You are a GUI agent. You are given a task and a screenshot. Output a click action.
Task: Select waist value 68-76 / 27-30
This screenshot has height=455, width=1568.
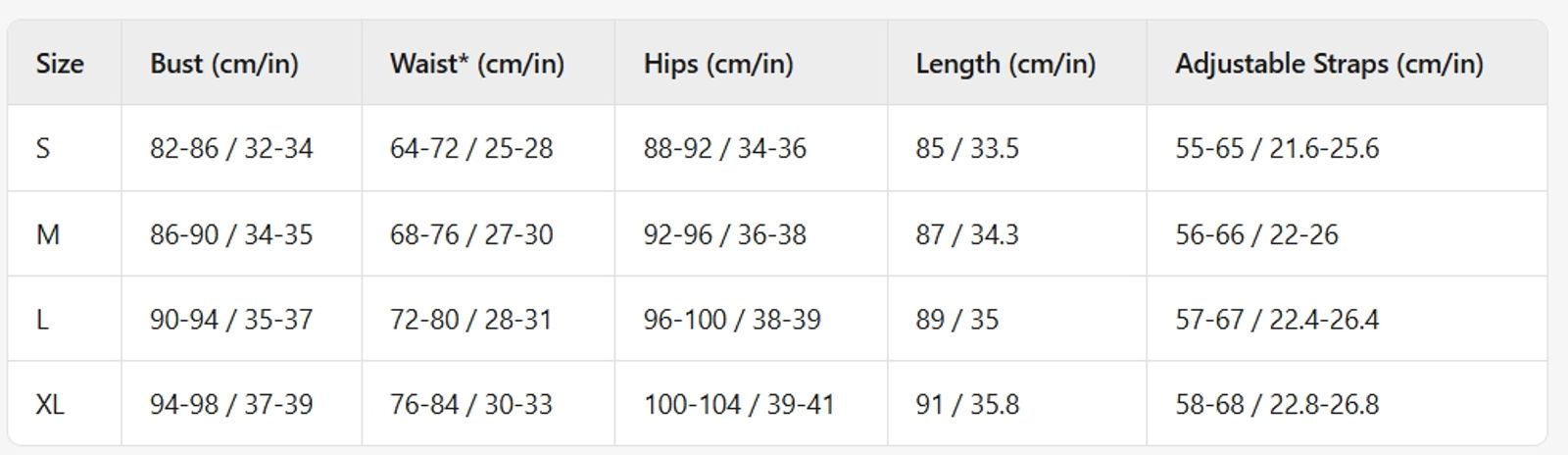click(471, 235)
